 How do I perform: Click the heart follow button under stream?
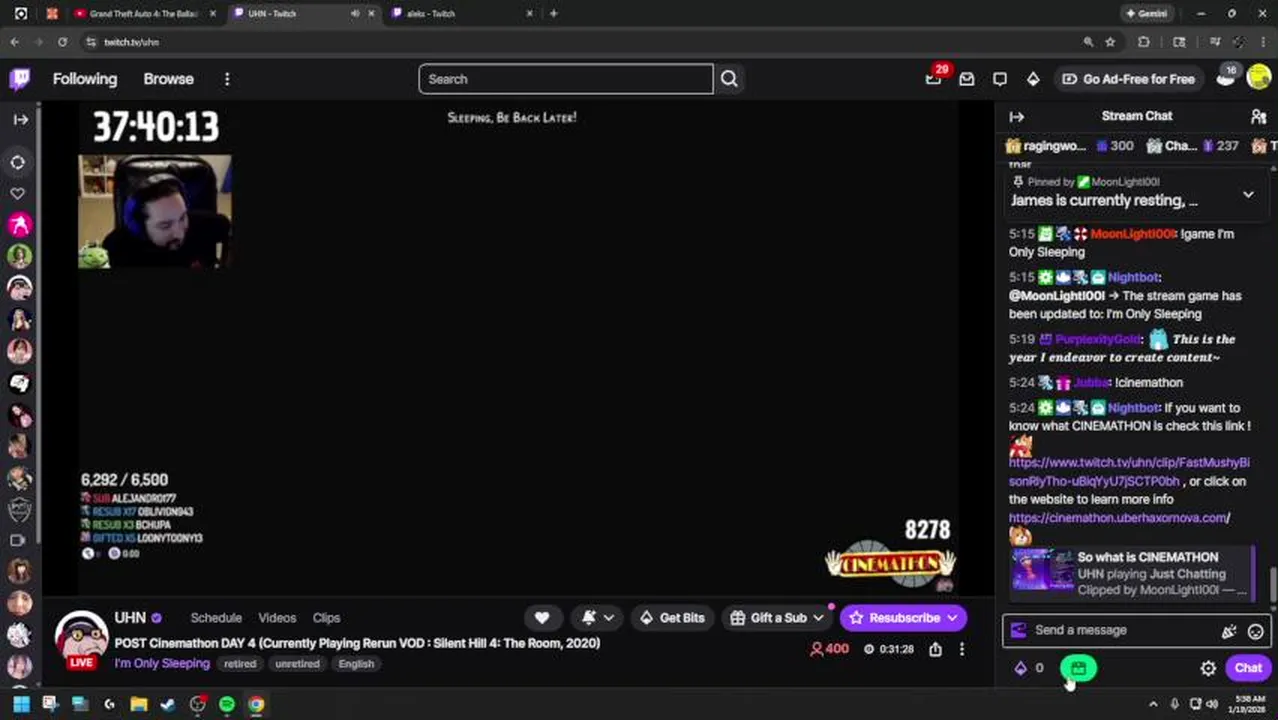pos(542,618)
